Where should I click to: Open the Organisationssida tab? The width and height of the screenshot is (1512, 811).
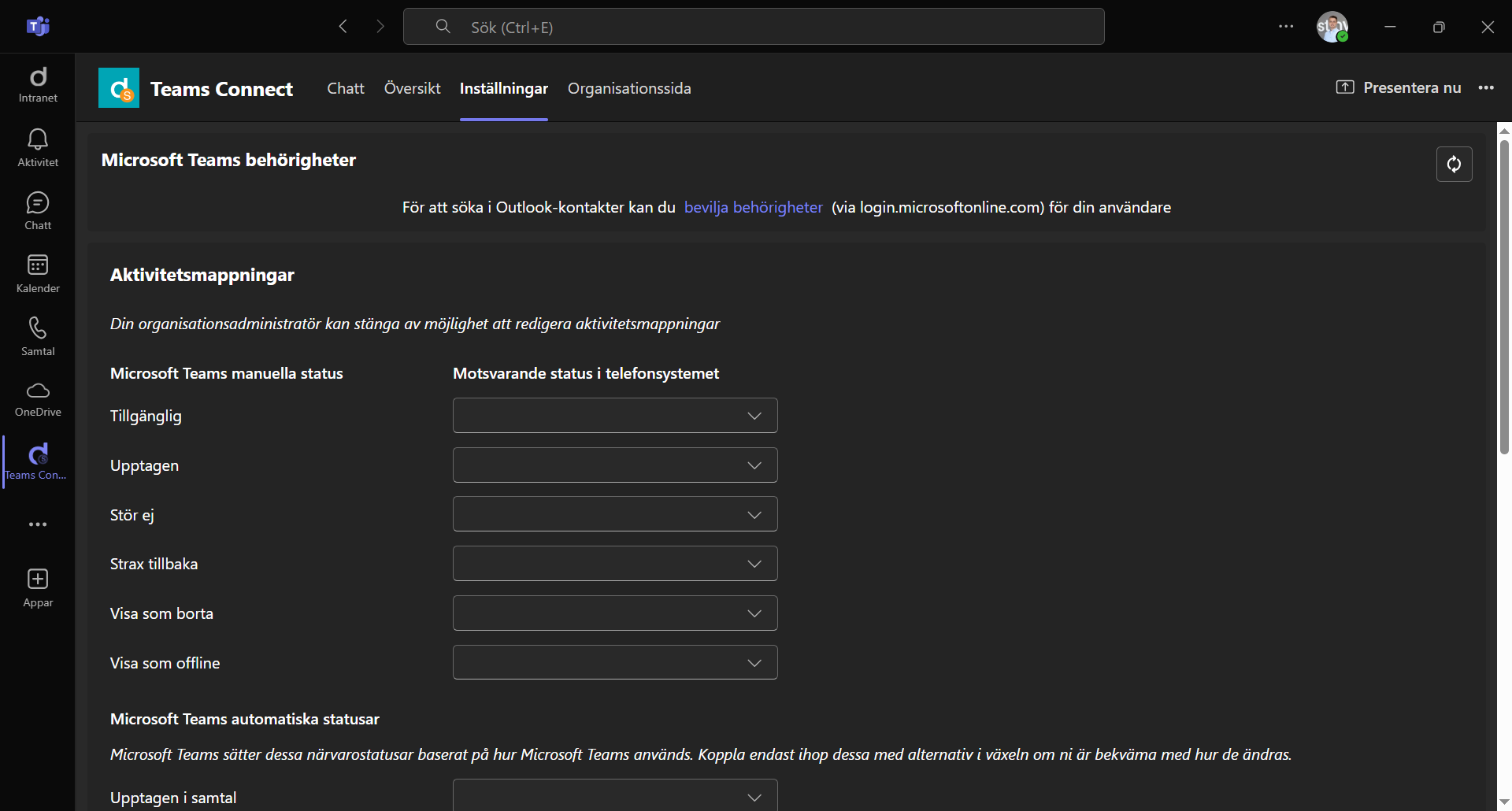(629, 88)
